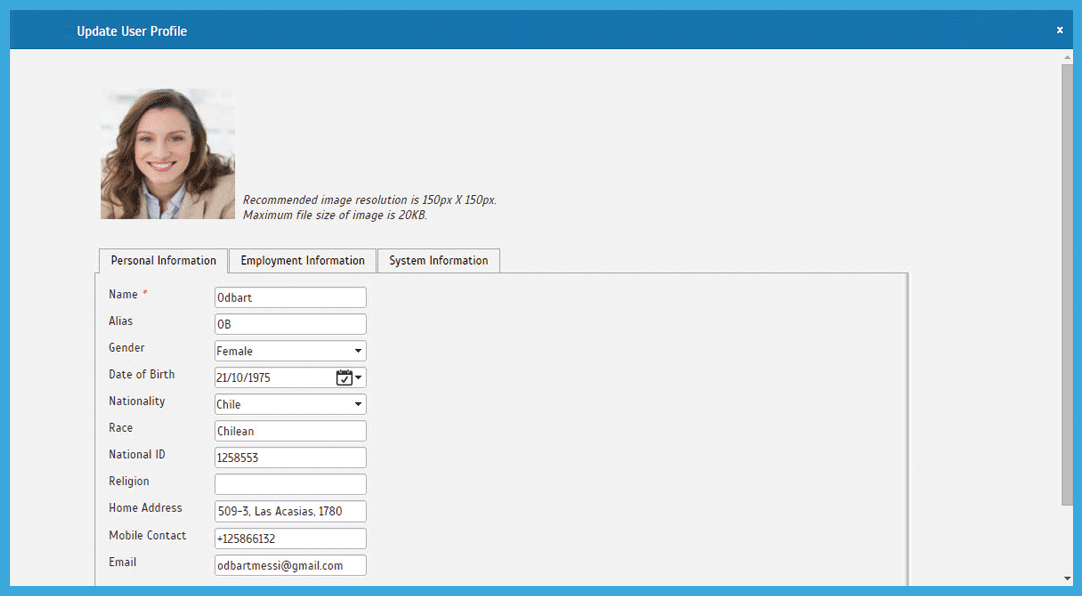Click the 'National ID' label
Viewport: 1082px width, 596px height.
pyautogui.click(x=137, y=455)
